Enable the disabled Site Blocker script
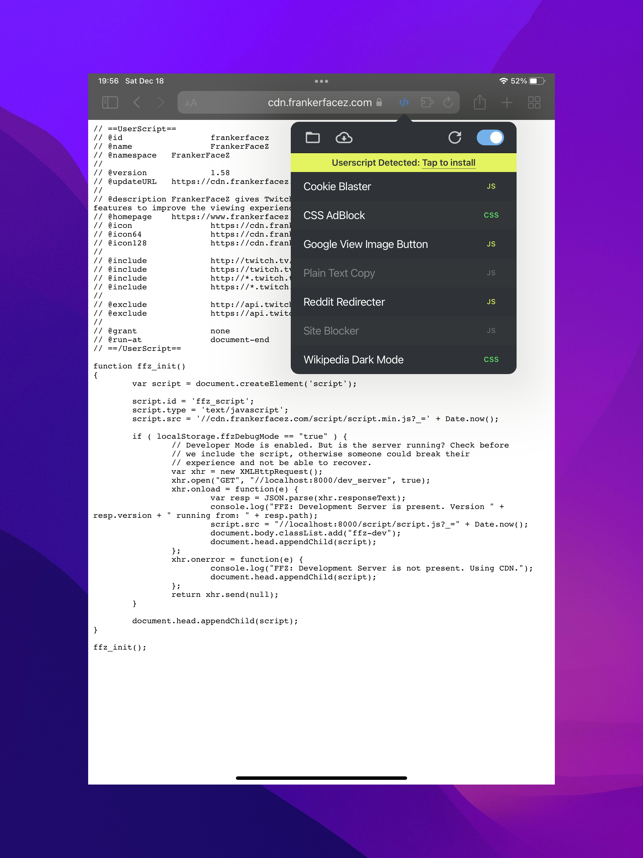The image size is (643, 858). pyautogui.click(x=403, y=331)
